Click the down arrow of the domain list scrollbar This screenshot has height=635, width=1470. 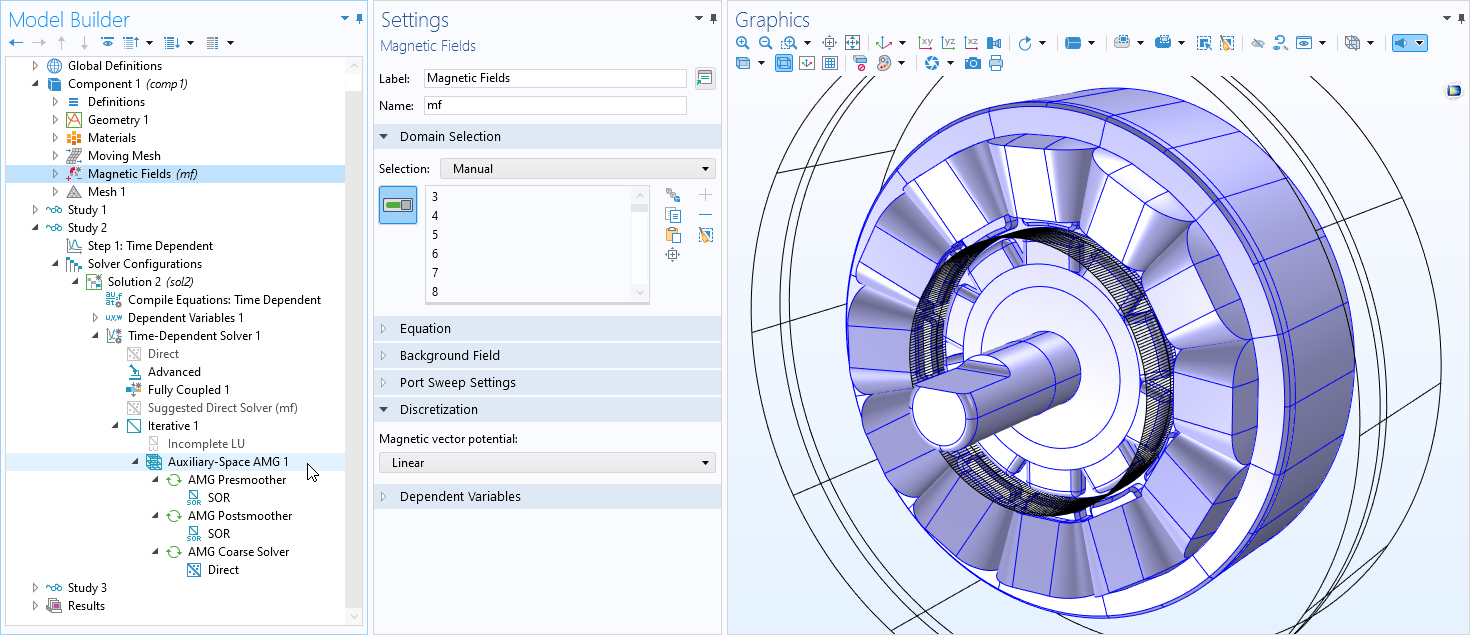(640, 292)
